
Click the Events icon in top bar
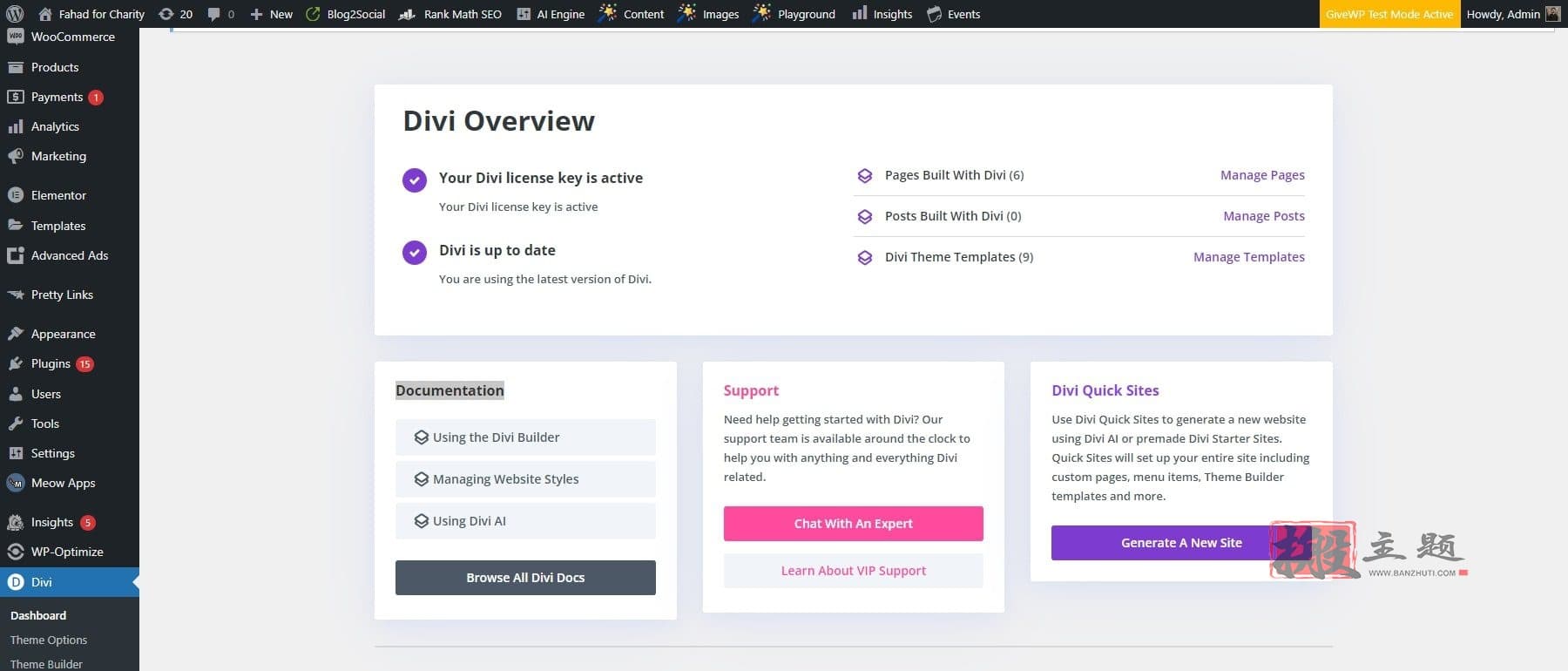934,14
